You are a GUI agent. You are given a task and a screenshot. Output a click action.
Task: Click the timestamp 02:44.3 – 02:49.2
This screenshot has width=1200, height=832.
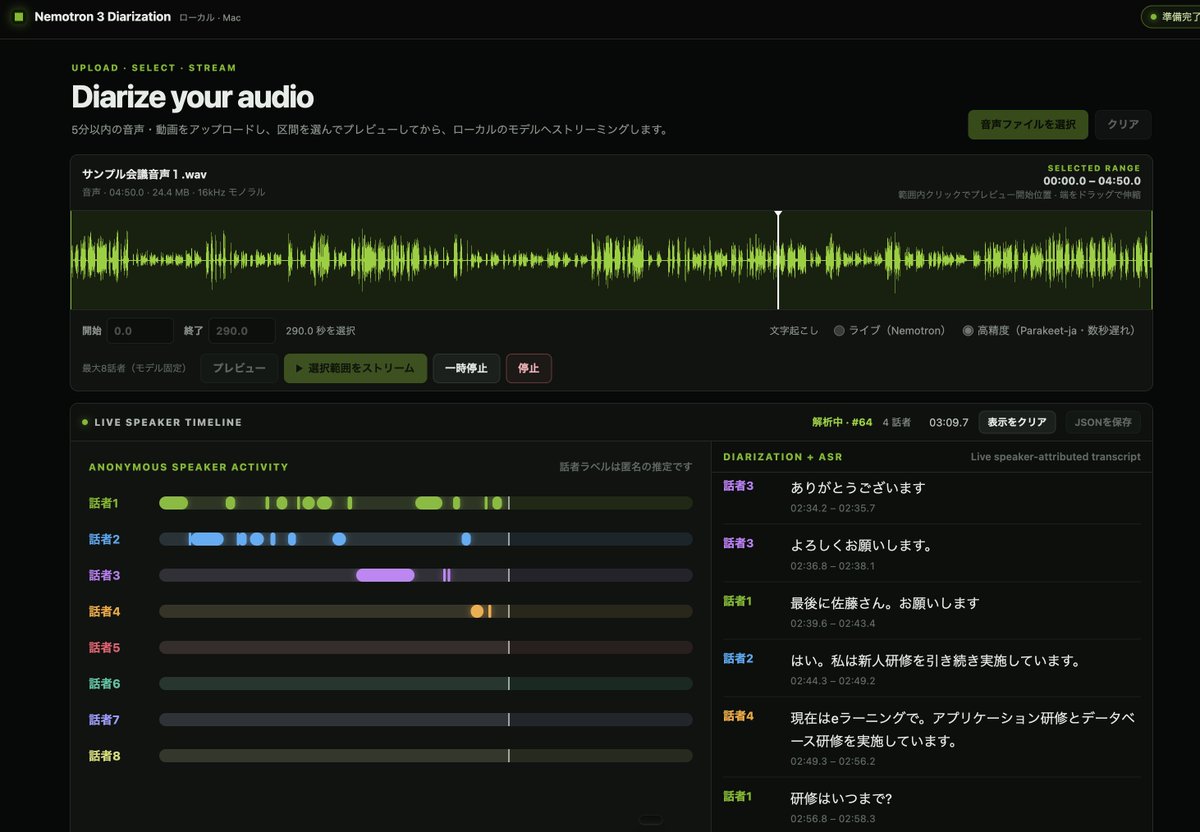click(832, 681)
